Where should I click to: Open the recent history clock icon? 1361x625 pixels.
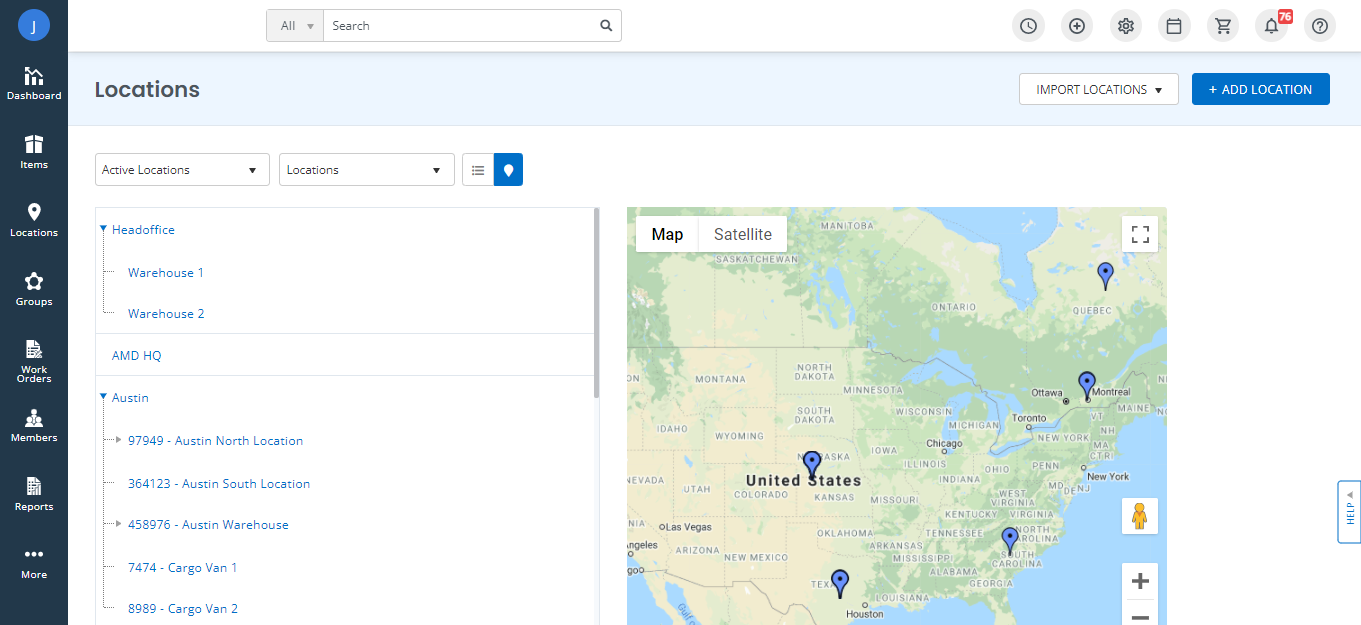pyautogui.click(x=1028, y=26)
